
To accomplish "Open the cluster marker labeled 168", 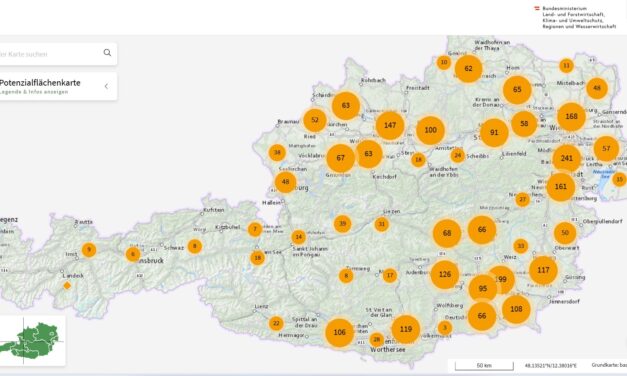I will 571,116.
